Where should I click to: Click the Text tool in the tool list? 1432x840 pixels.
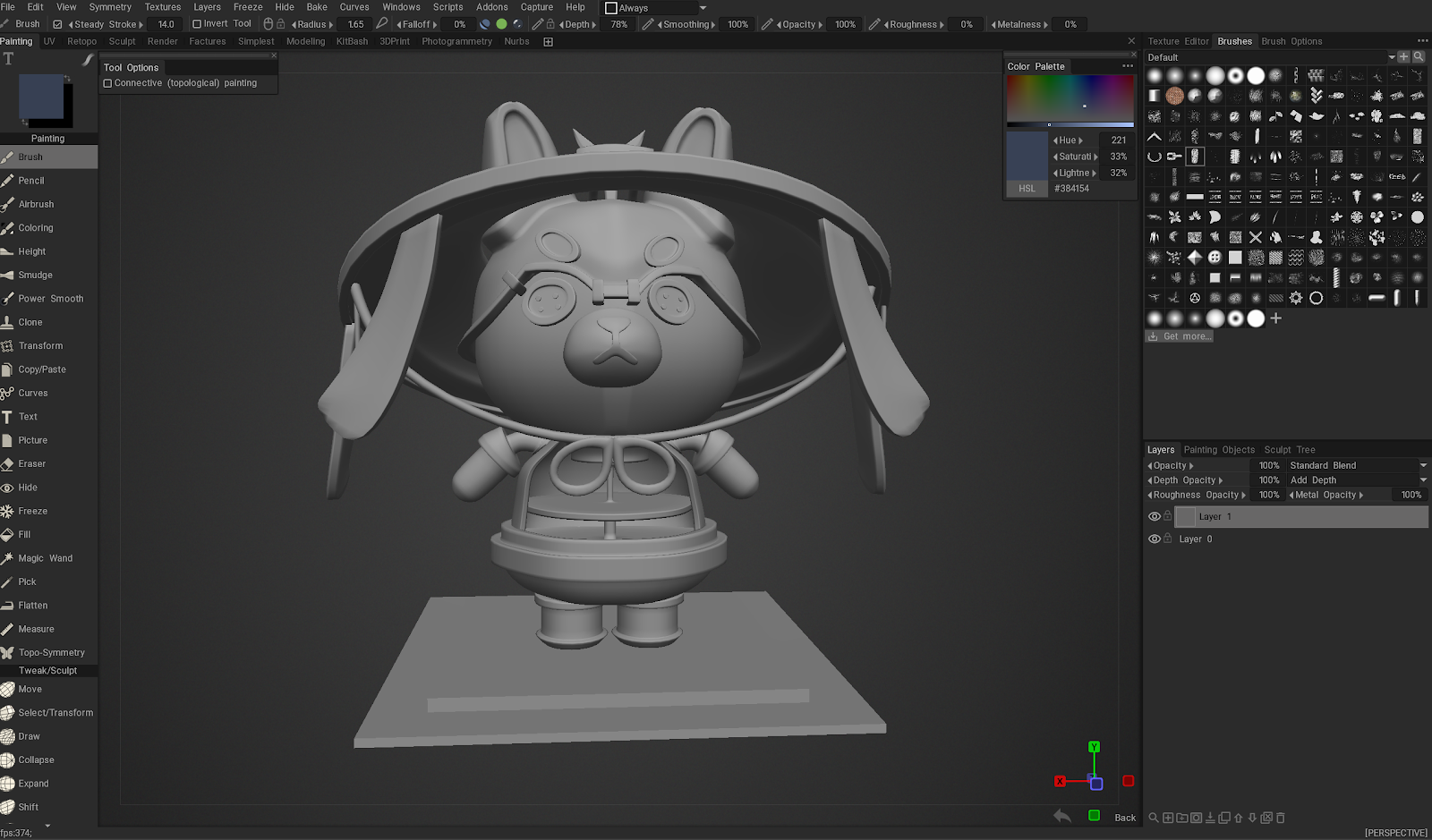(x=48, y=417)
